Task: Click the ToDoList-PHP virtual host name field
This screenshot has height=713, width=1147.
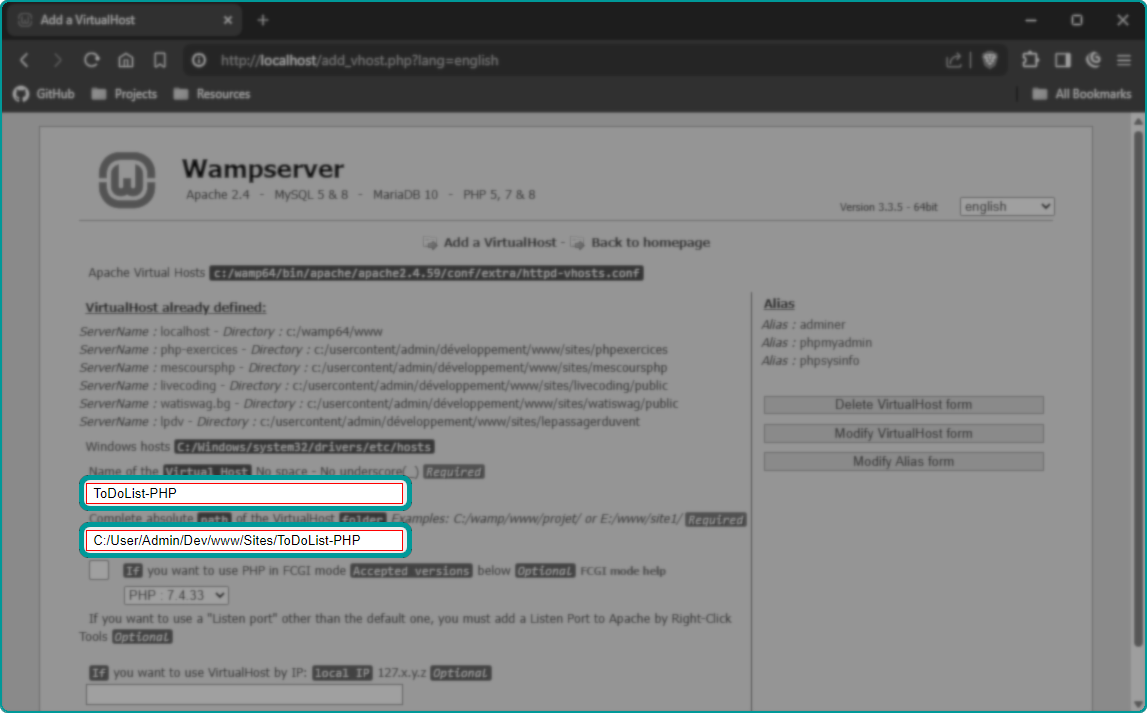Action: [x=244, y=494]
